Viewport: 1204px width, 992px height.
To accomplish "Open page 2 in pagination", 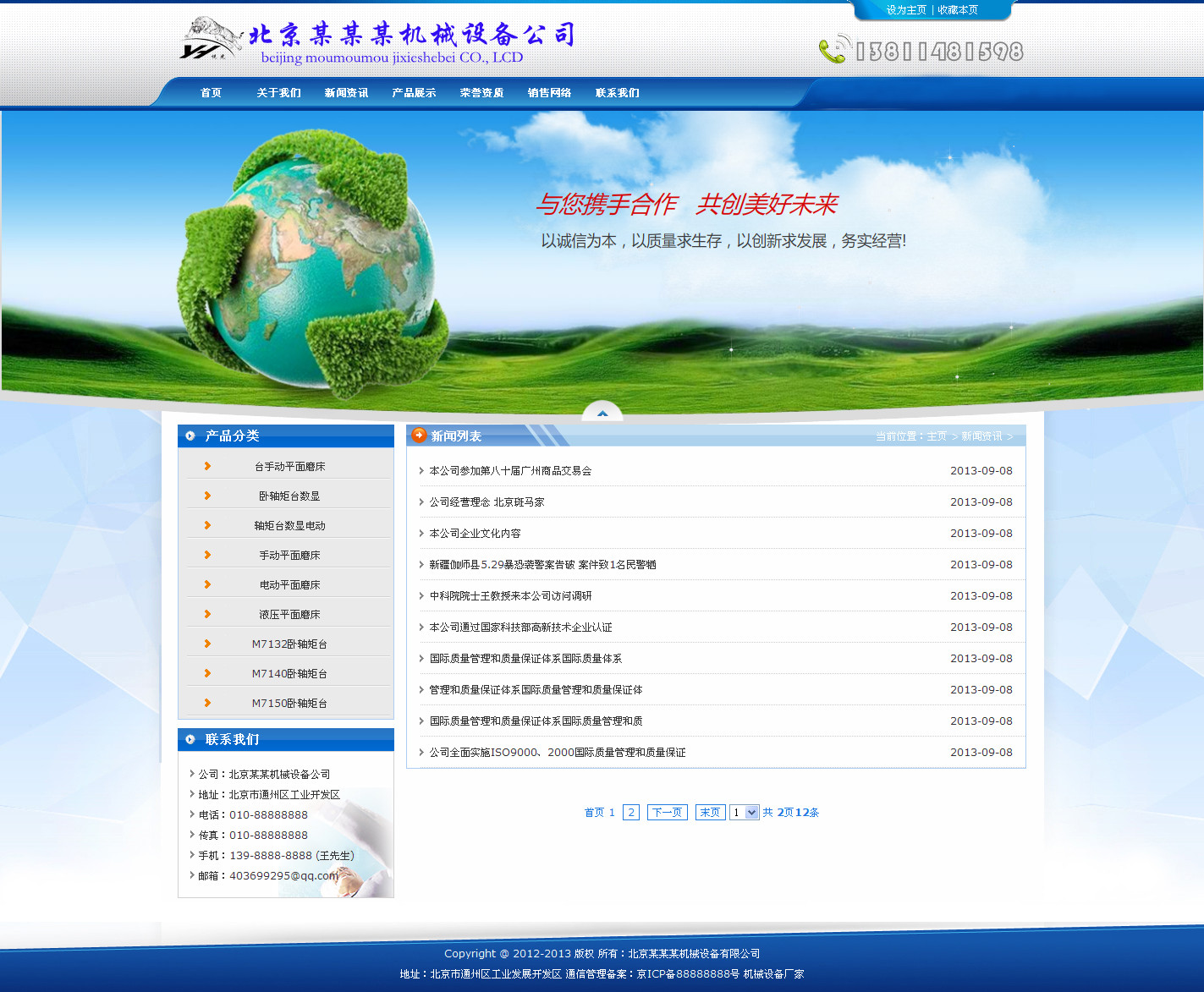I will (x=630, y=813).
